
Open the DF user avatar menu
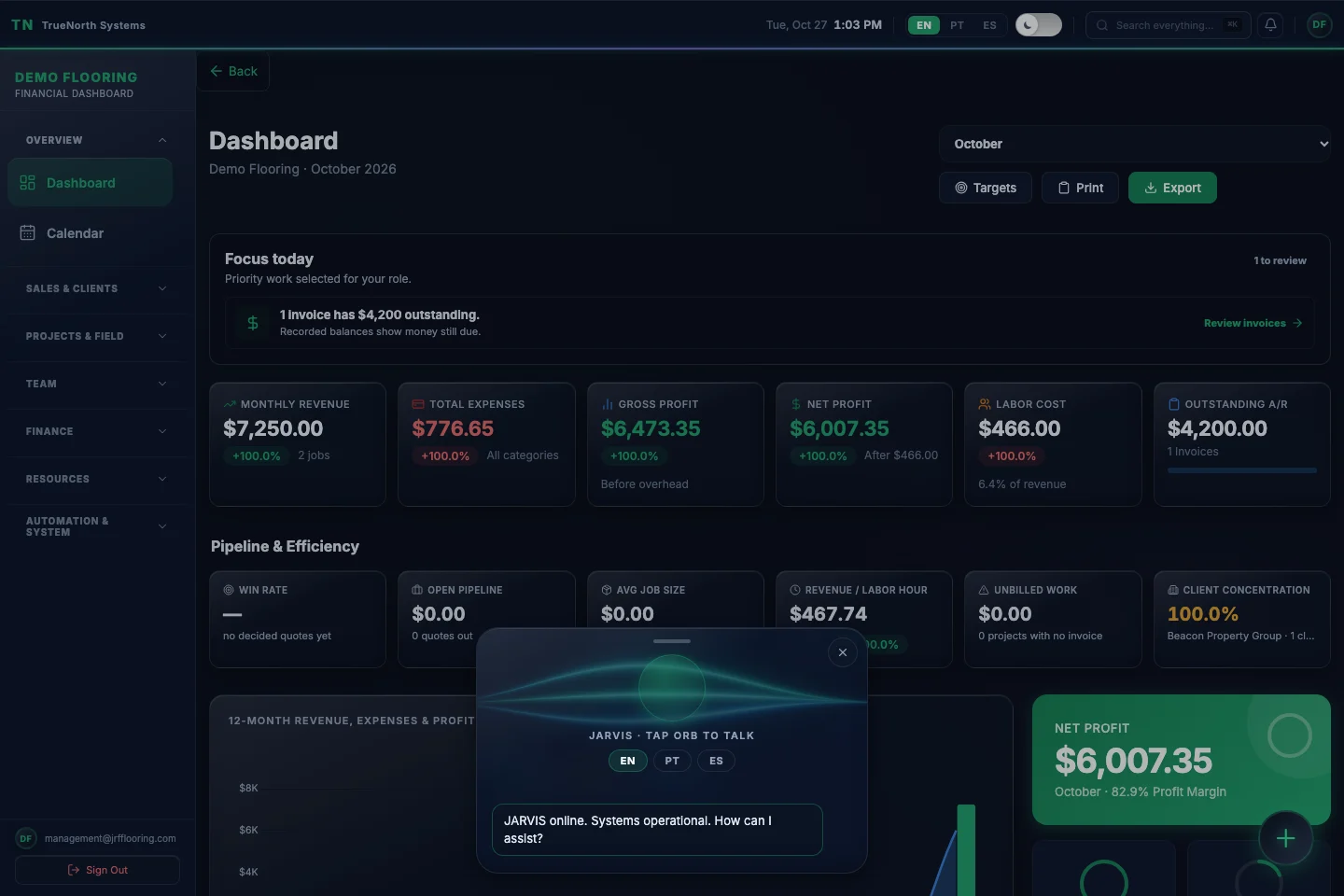pos(1319,25)
